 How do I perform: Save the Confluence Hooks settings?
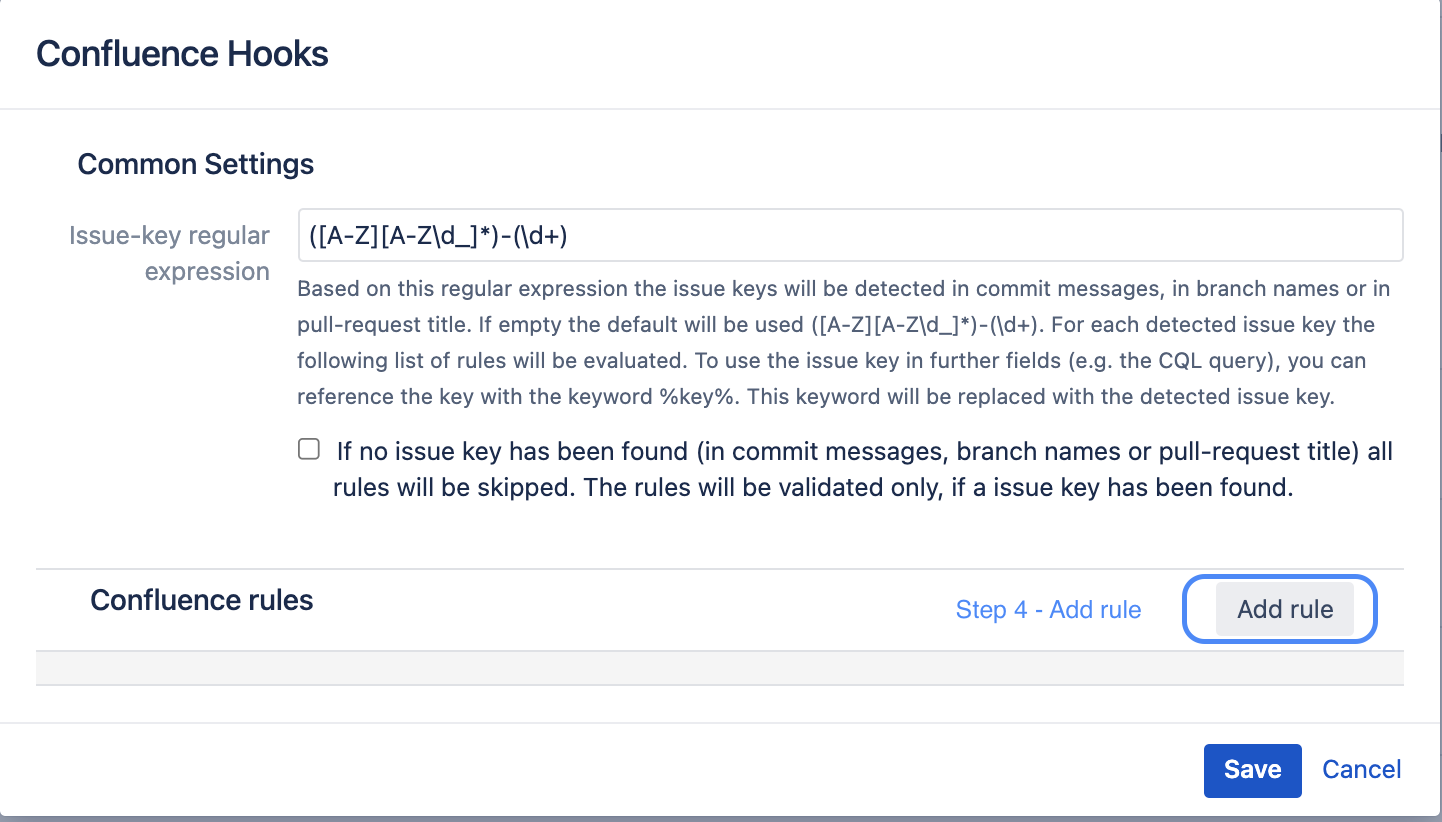[x=1252, y=769]
